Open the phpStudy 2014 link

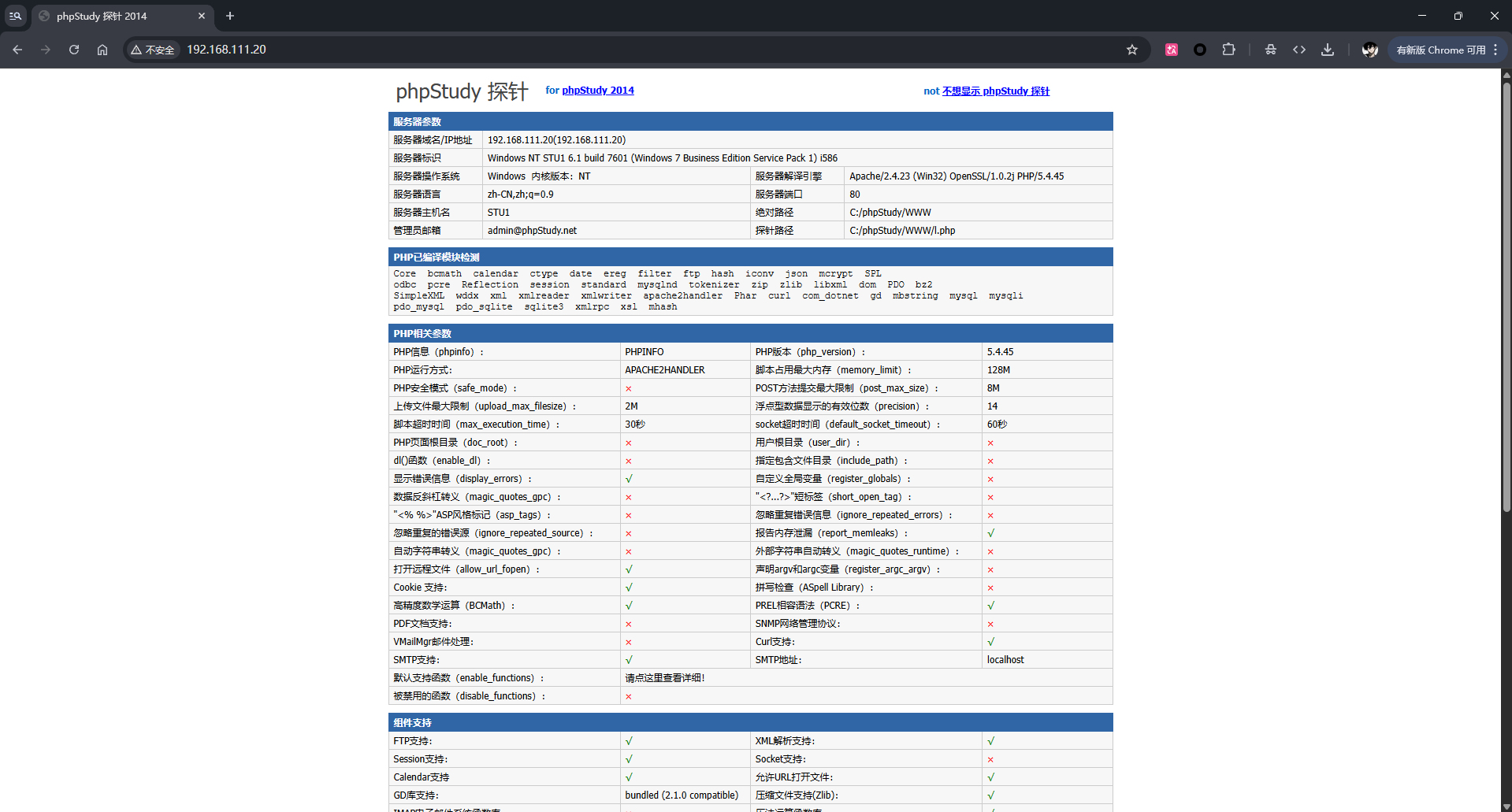598,91
